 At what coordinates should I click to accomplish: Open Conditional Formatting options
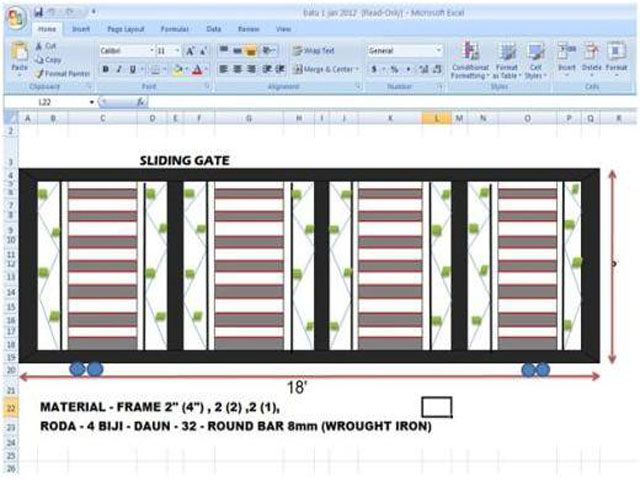coord(470,59)
